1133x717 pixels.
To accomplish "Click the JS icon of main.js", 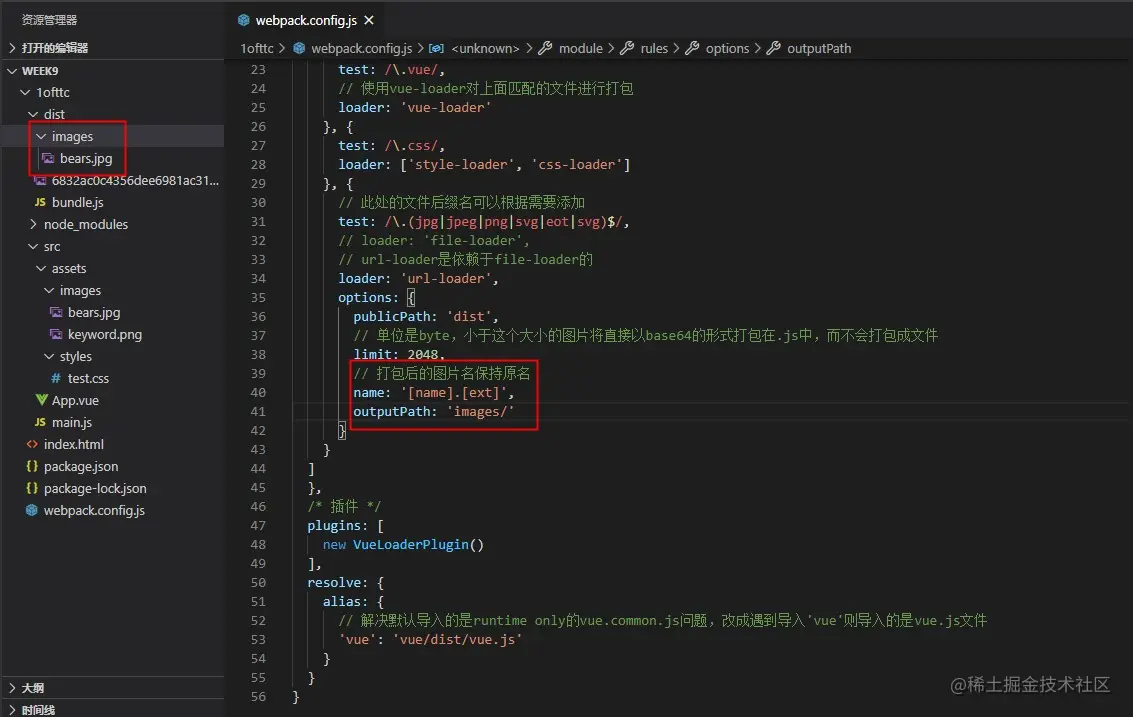I will (x=40, y=422).
